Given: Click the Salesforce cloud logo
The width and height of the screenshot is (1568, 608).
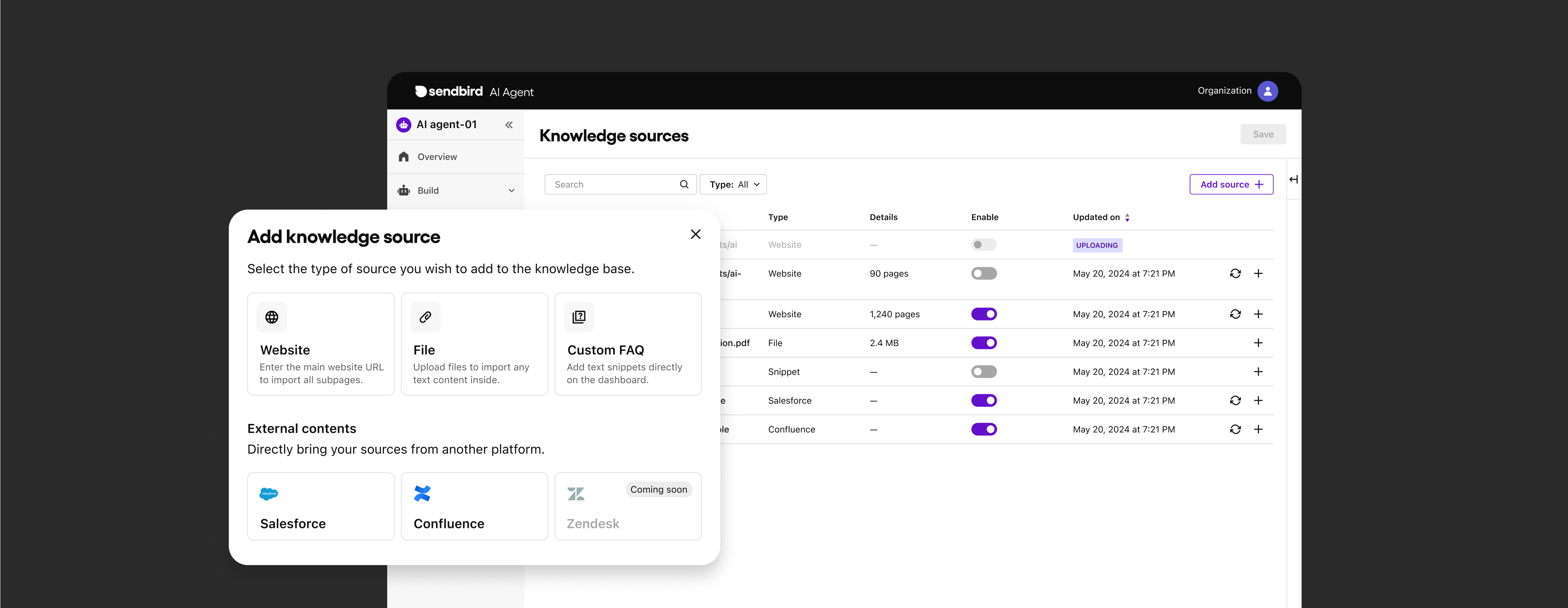Looking at the screenshot, I should 268,494.
